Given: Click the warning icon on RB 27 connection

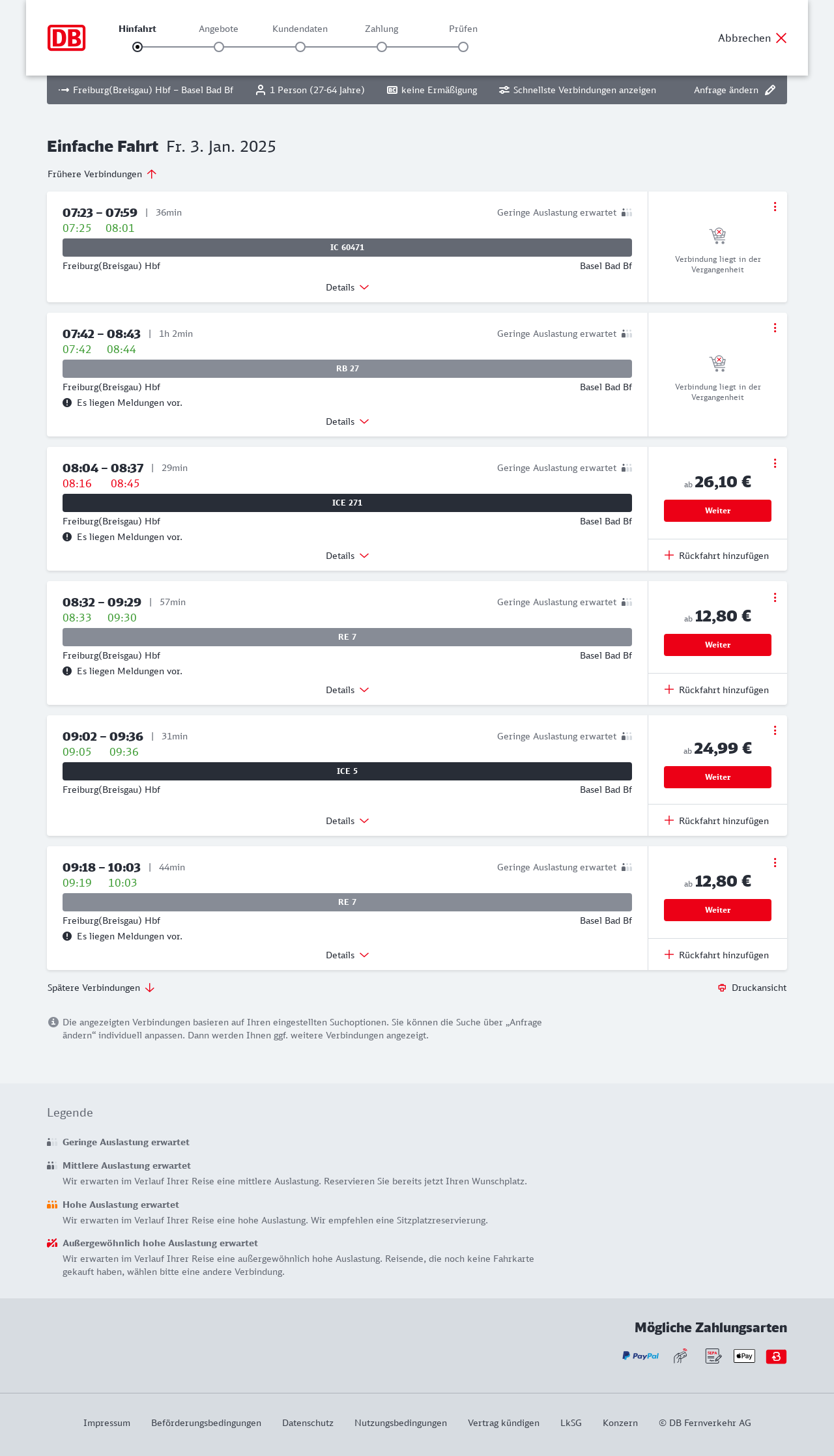Looking at the screenshot, I should pyautogui.click(x=67, y=403).
